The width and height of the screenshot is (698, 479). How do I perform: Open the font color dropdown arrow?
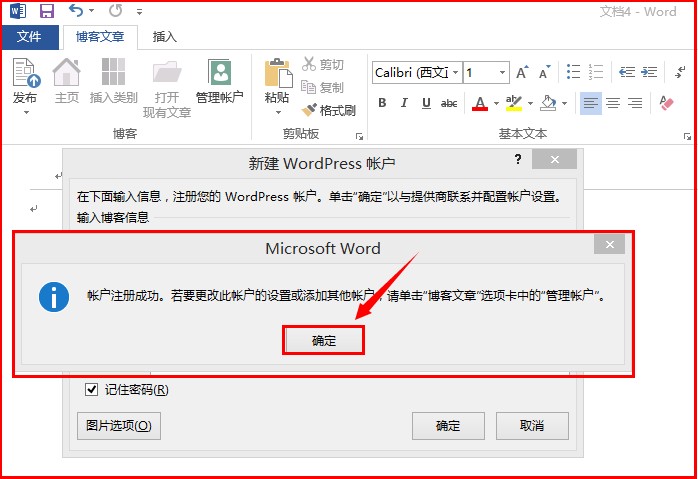[x=496, y=103]
